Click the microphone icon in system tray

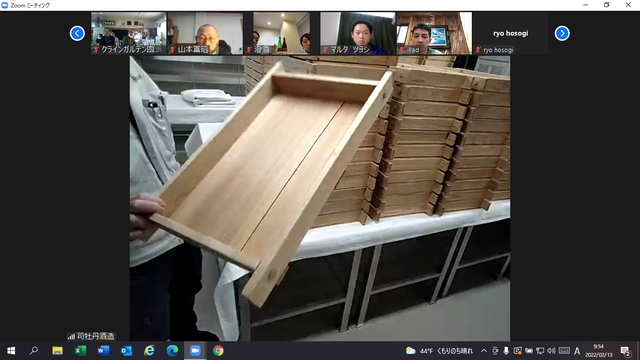point(506,351)
